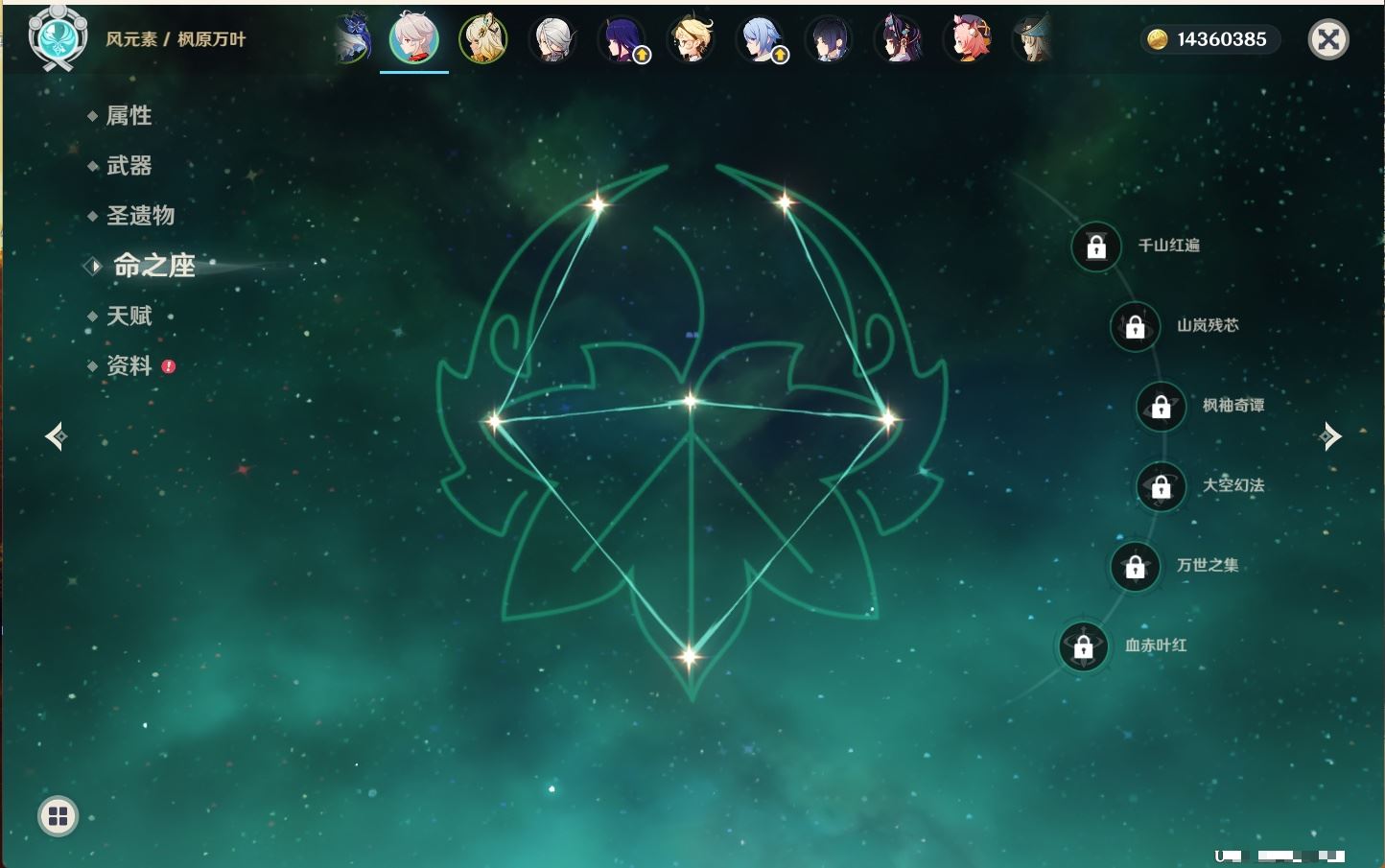Select the far-left star of the constellation

pyautogui.click(x=494, y=420)
